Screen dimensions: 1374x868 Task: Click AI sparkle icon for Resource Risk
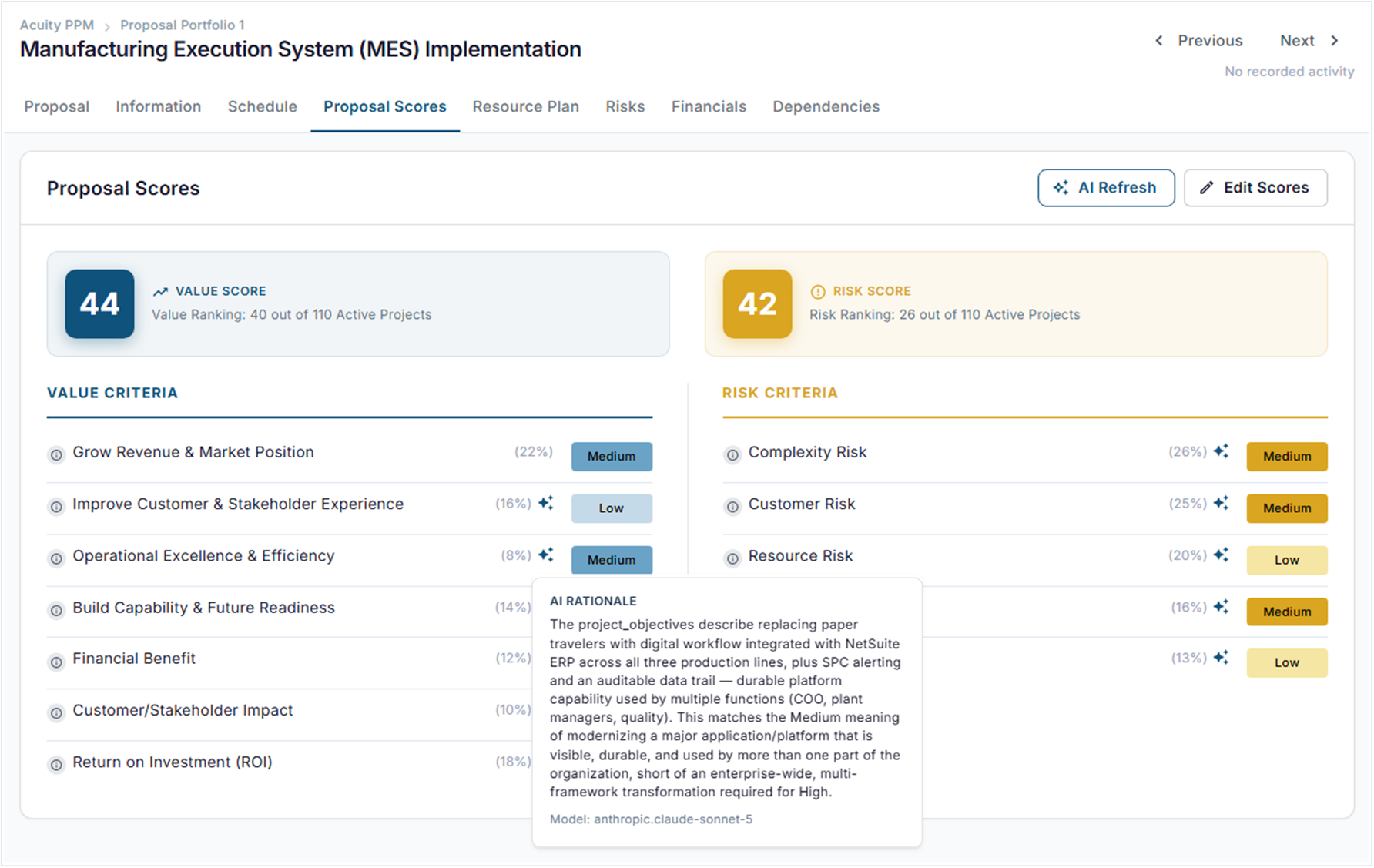[1222, 555]
